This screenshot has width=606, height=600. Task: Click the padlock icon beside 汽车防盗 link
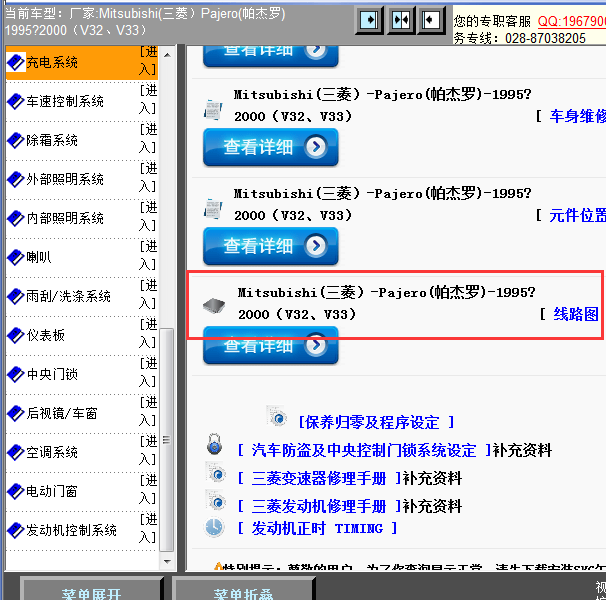pos(214,444)
